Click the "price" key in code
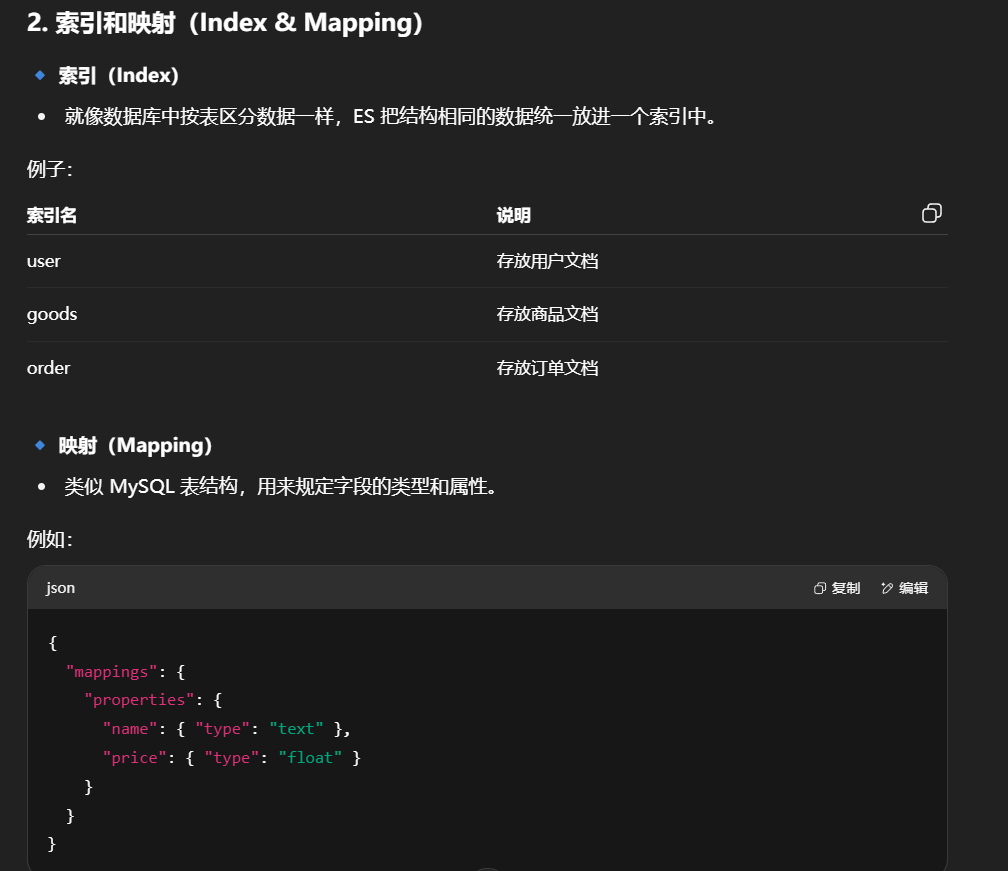This screenshot has height=871, width=1008. pos(135,758)
